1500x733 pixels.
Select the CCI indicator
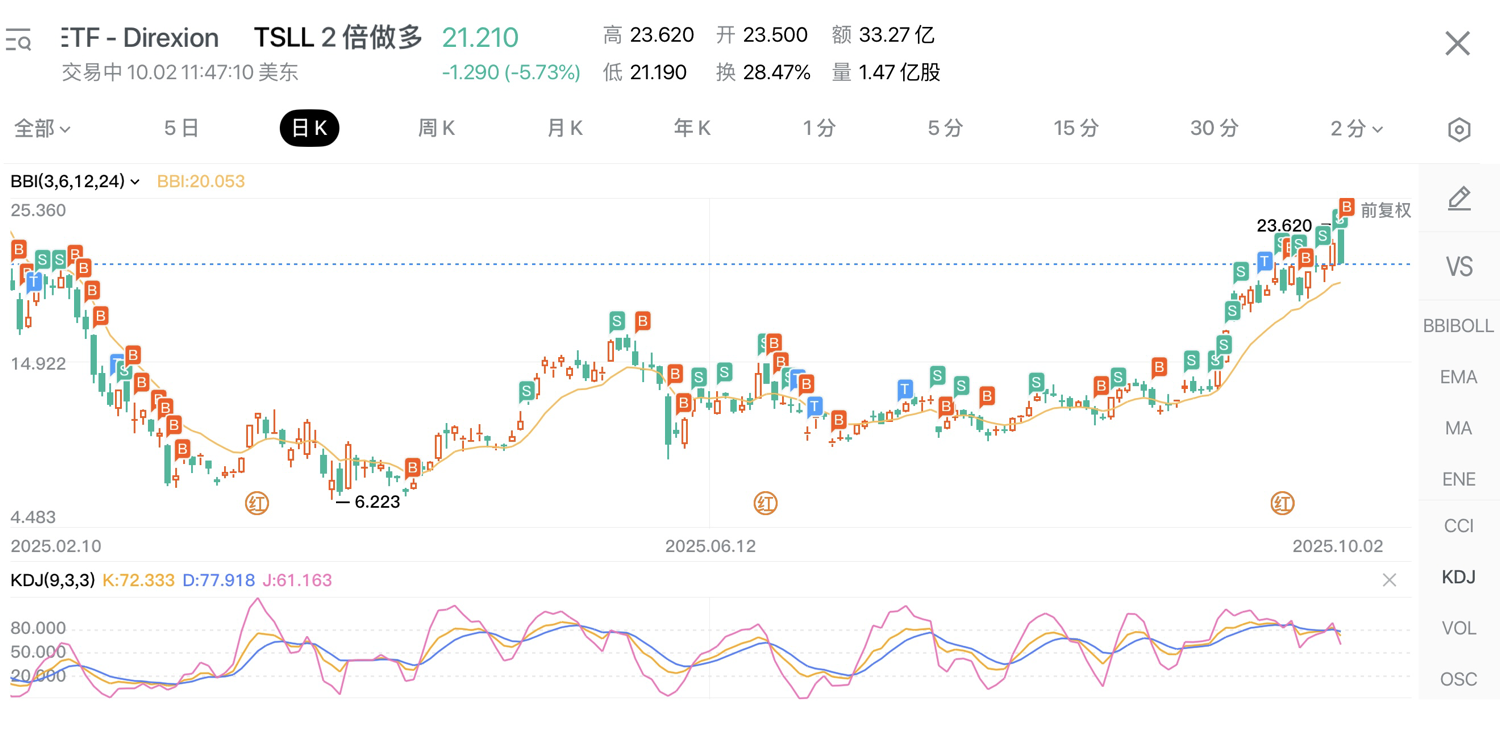[1458, 526]
